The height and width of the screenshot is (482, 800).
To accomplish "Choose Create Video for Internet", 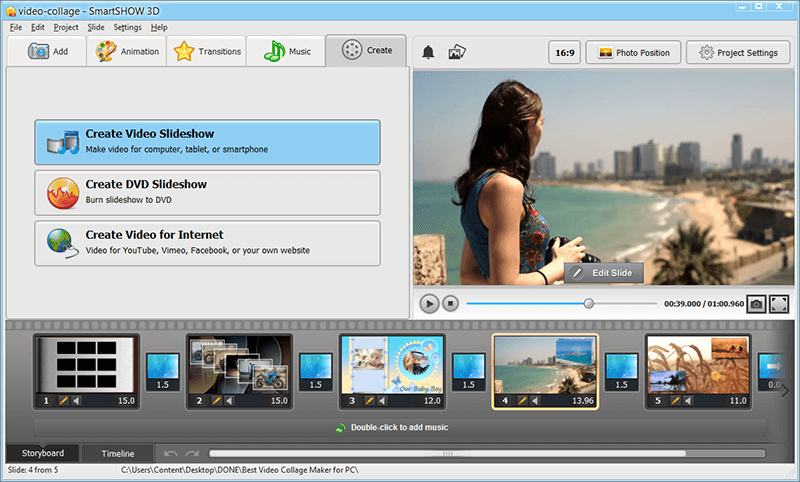I will coord(207,243).
